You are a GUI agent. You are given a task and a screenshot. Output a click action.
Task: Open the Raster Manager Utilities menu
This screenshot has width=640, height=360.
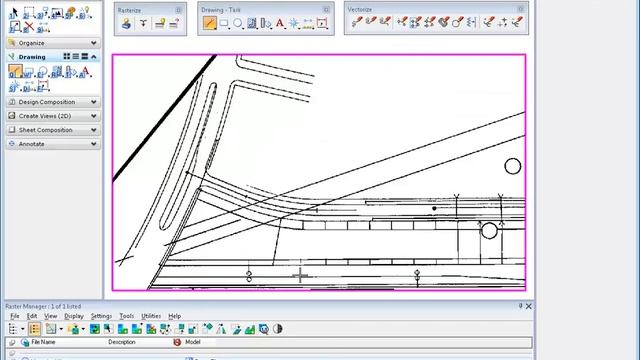151,316
